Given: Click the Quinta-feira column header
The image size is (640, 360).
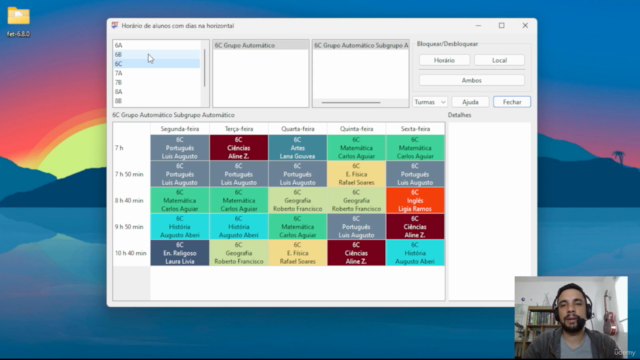Looking at the screenshot, I should [356, 129].
